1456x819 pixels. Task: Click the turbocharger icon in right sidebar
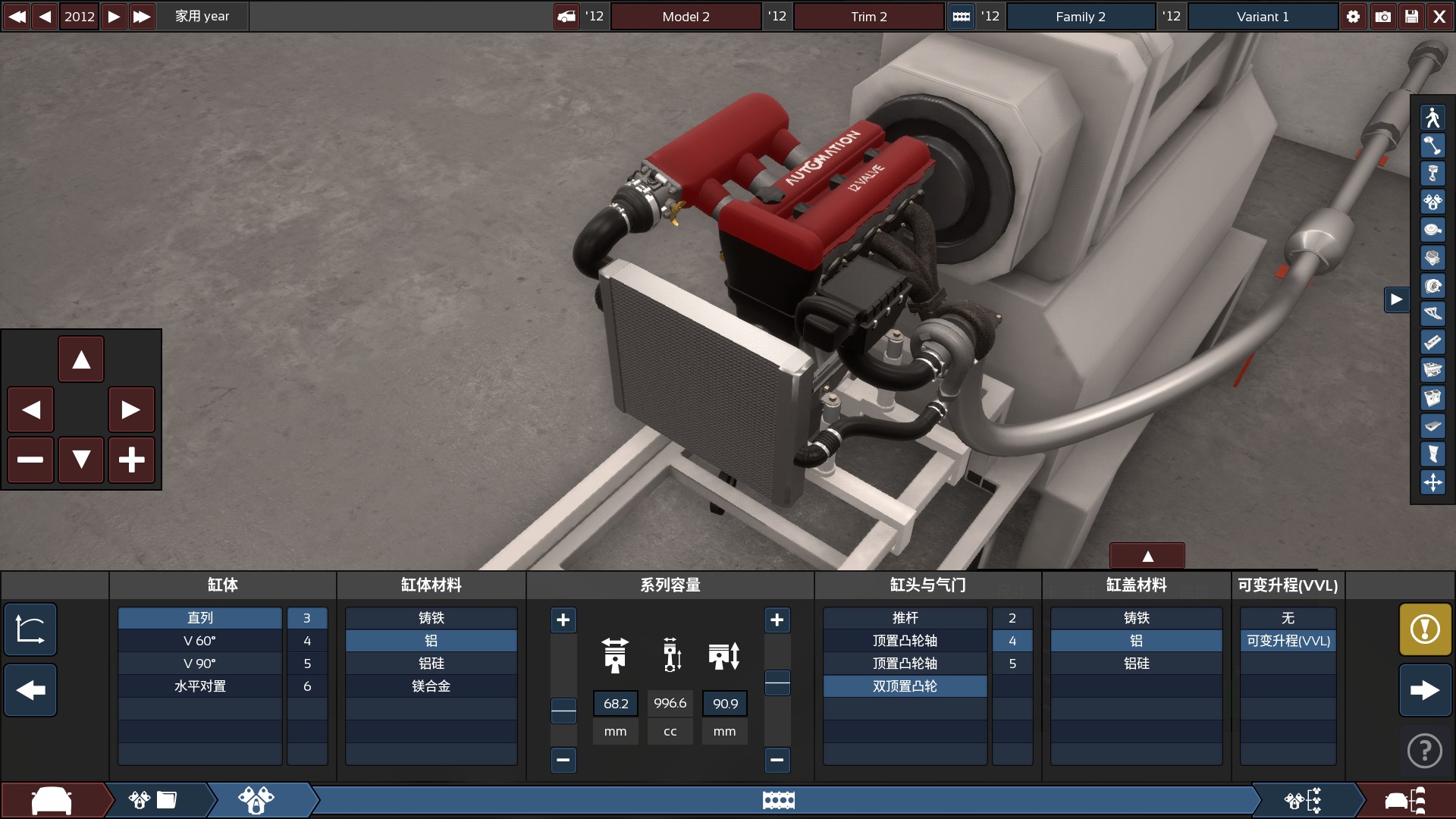click(x=1432, y=286)
